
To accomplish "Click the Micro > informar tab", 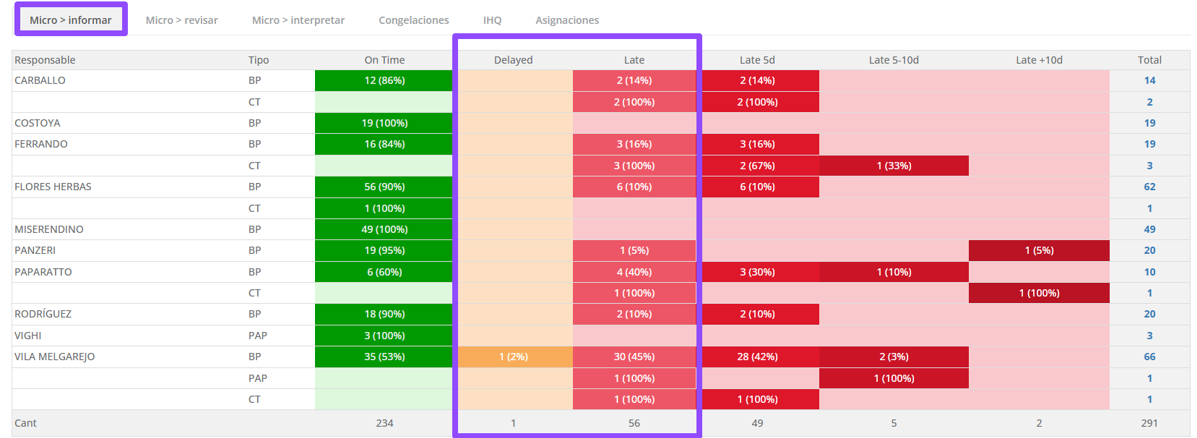I will pos(70,20).
